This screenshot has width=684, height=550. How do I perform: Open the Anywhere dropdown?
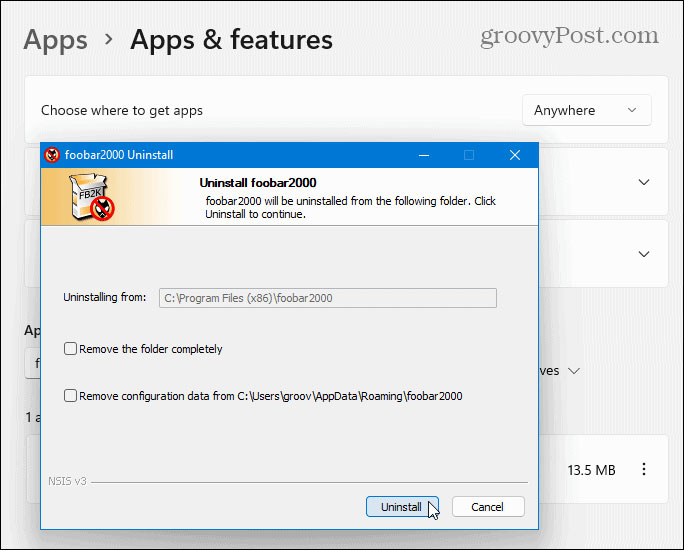point(586,110)
